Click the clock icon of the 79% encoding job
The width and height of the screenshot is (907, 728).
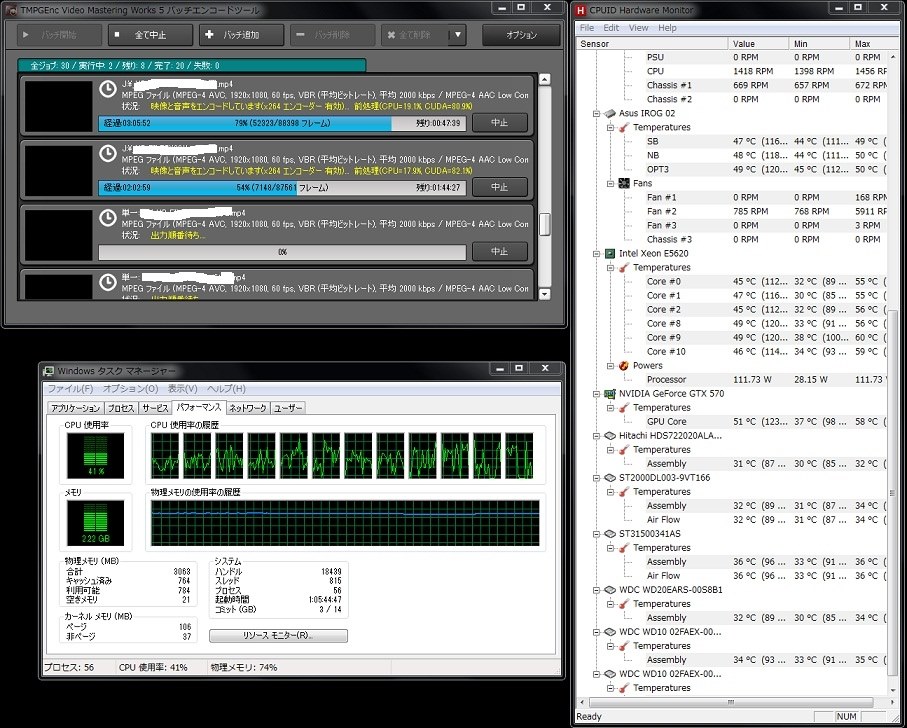click(108, 90)
